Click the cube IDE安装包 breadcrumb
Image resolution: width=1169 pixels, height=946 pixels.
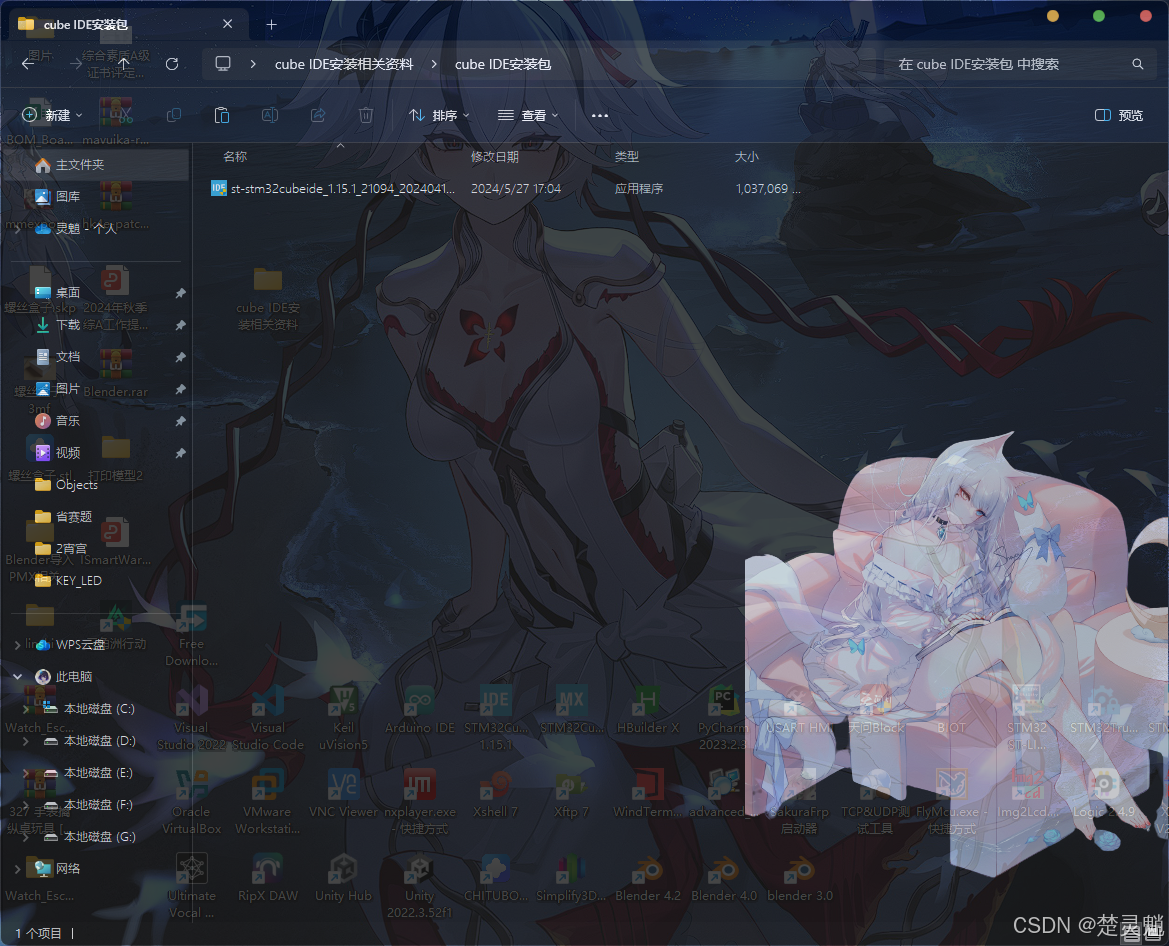[502, 64]
